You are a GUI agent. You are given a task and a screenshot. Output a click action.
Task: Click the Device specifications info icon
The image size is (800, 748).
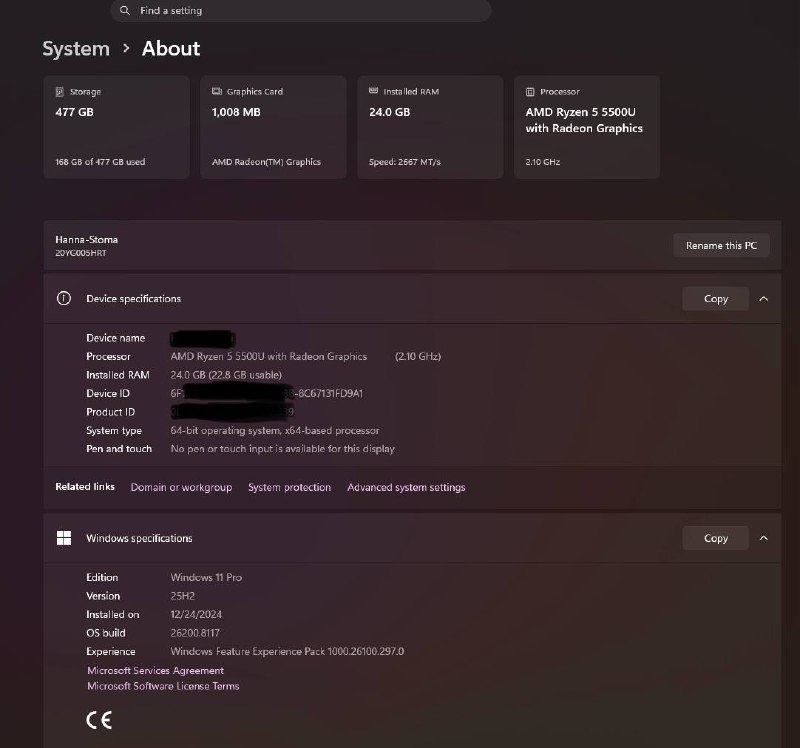64,299
